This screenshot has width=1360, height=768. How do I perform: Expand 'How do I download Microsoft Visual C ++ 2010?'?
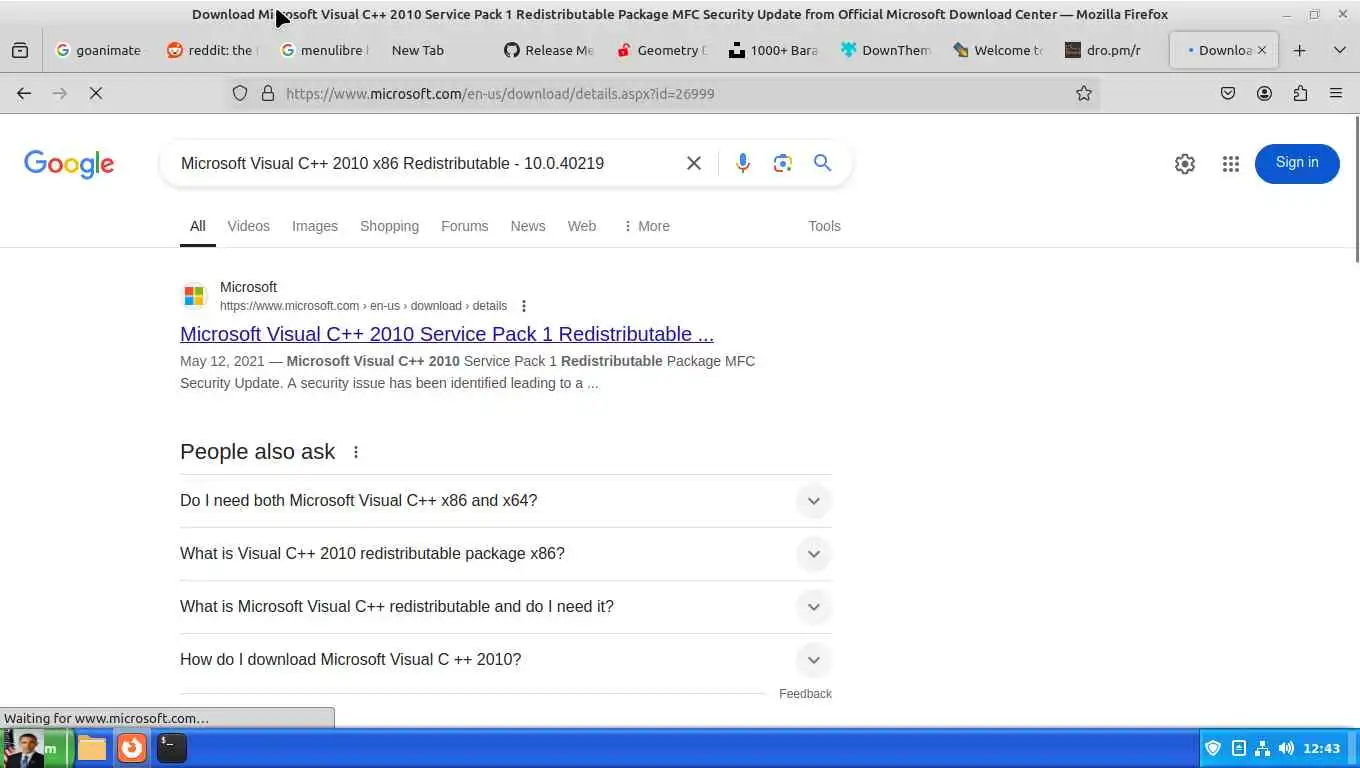tap(506, 660)
